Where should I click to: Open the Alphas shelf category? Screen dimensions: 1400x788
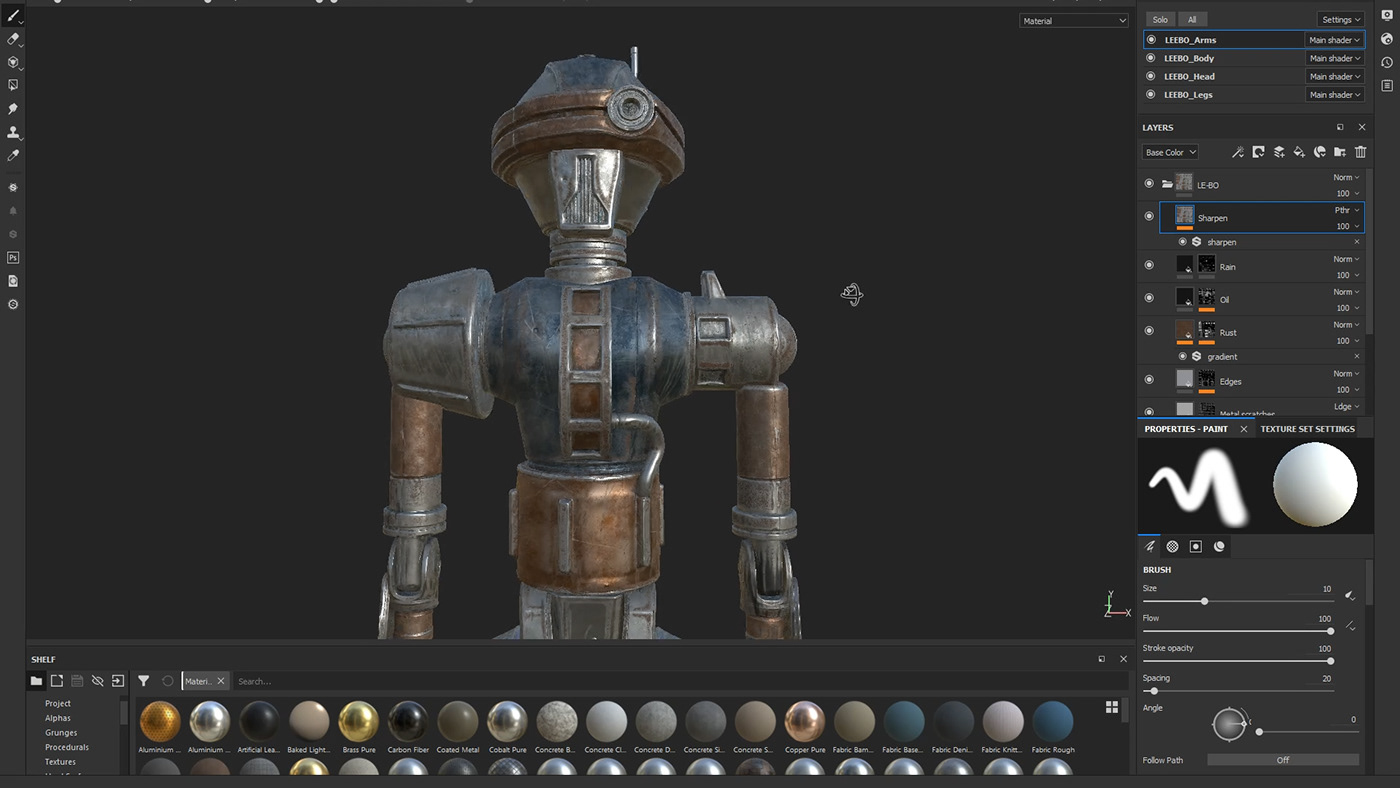58,718
